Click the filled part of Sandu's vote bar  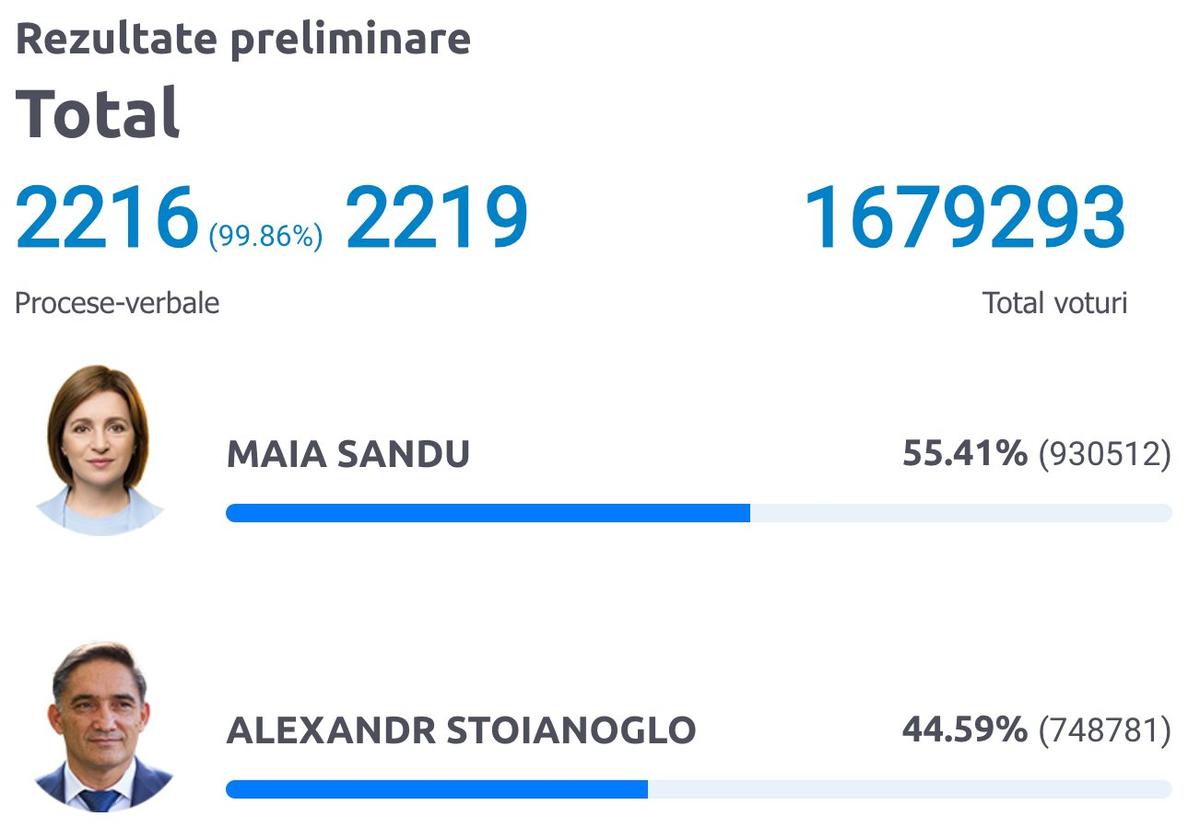(488, 513)
